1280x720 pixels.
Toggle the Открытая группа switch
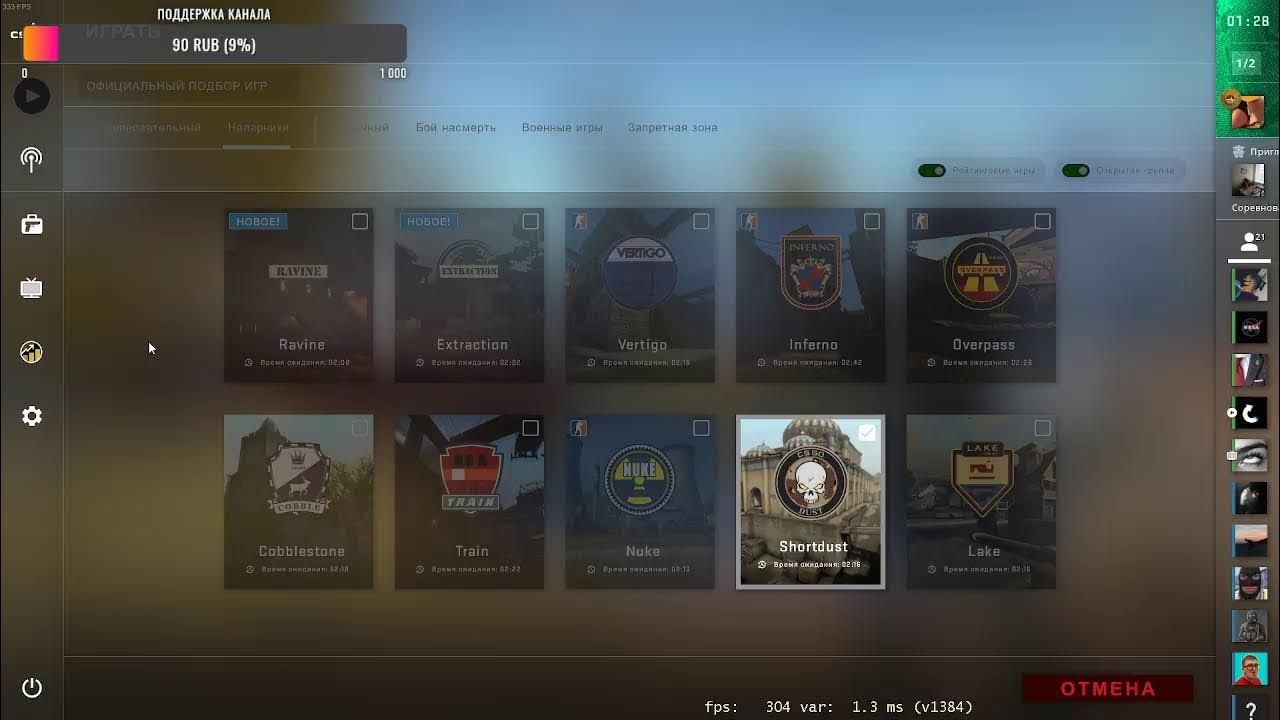(x=1076, y=171)
